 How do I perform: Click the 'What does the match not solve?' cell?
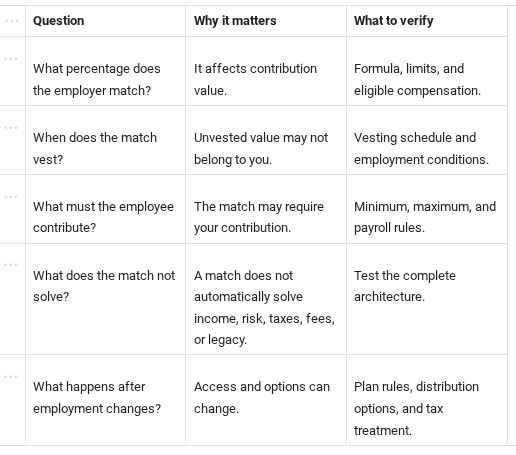(105, 299)
